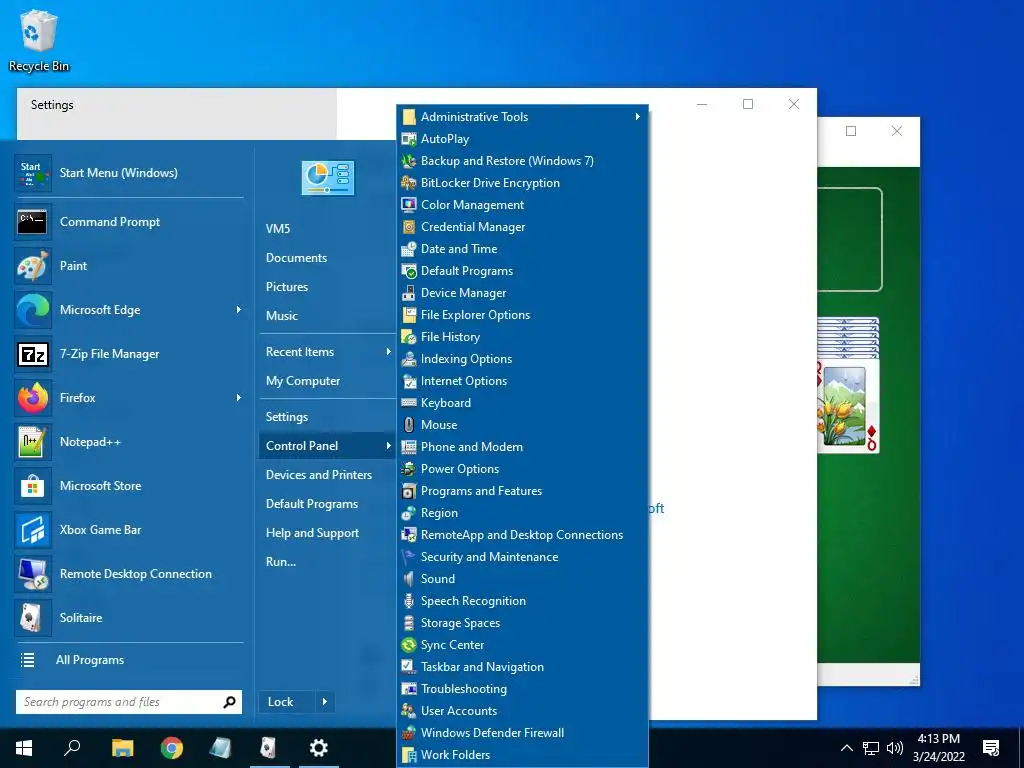Expand Recent Items submenu arrow
Viewport: 1024px width, 768px height.
click(x=389, y=352)
